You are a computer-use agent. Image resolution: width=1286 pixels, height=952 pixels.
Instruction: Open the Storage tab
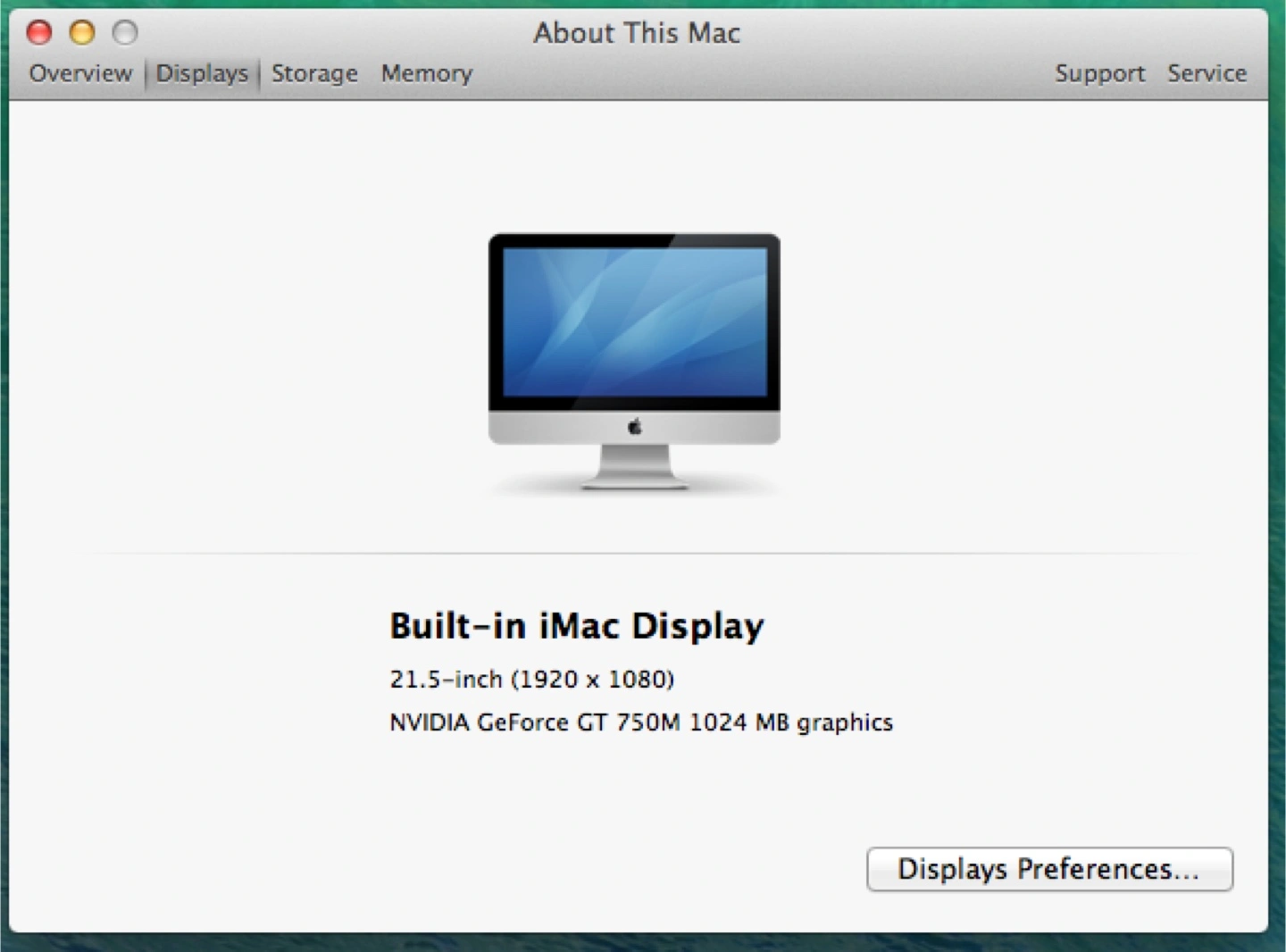[314, 73]
